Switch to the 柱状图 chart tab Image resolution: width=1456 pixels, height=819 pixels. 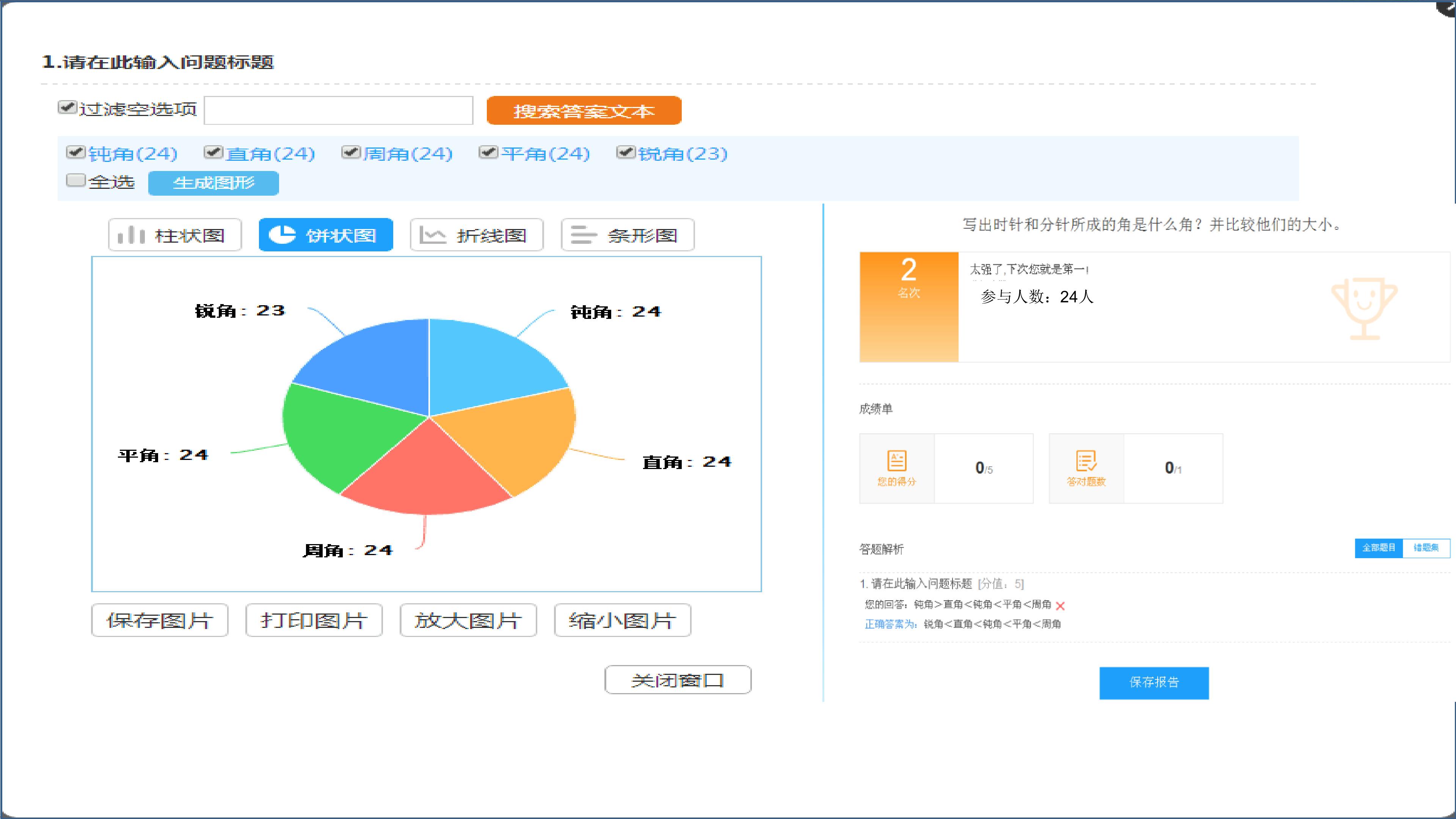tap(175, 235)
